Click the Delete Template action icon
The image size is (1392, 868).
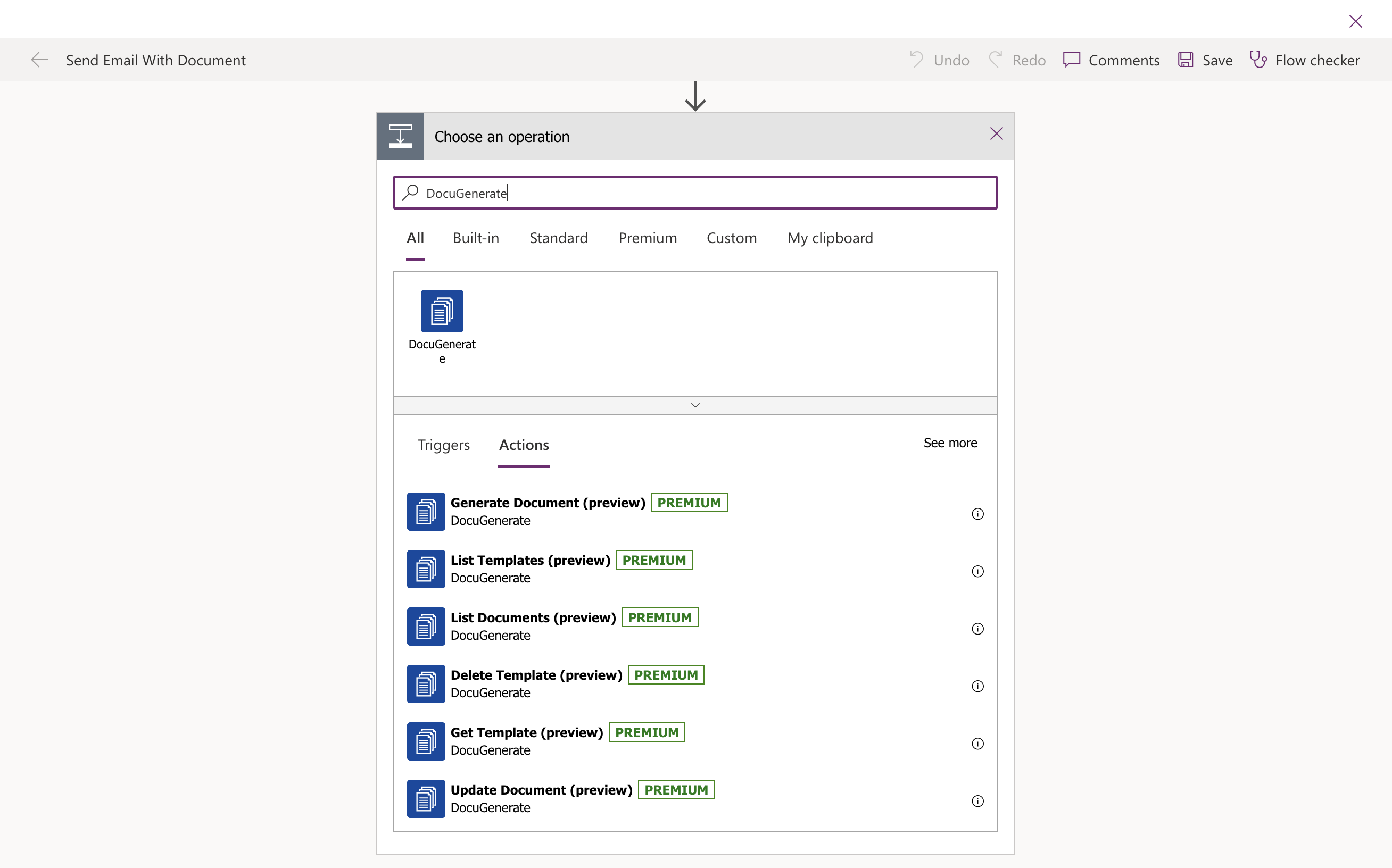click(x=426, y=684)
